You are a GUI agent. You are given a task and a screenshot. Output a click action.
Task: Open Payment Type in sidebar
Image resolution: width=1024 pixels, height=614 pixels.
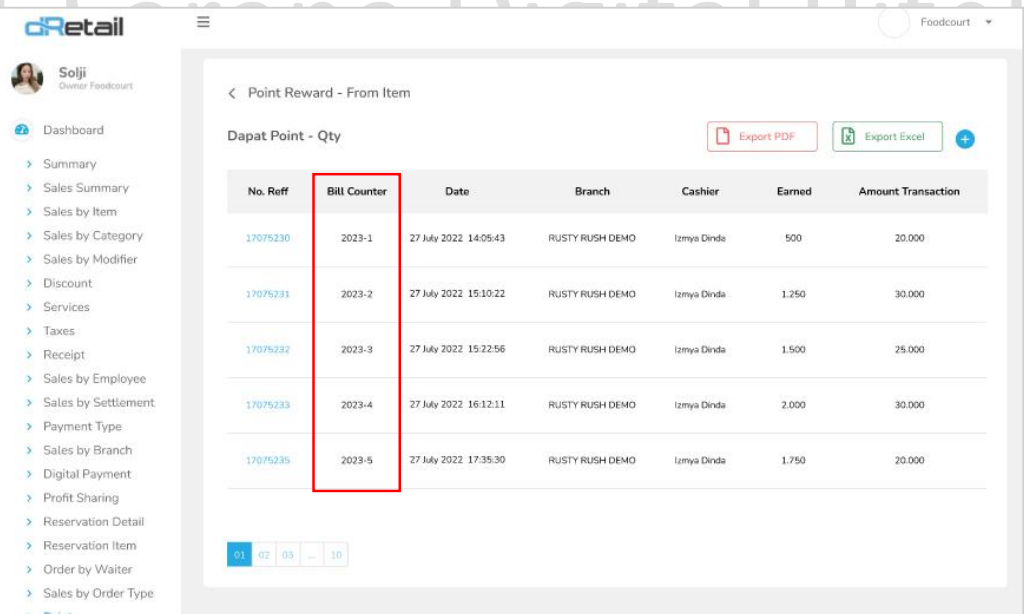tap(81, 426)
